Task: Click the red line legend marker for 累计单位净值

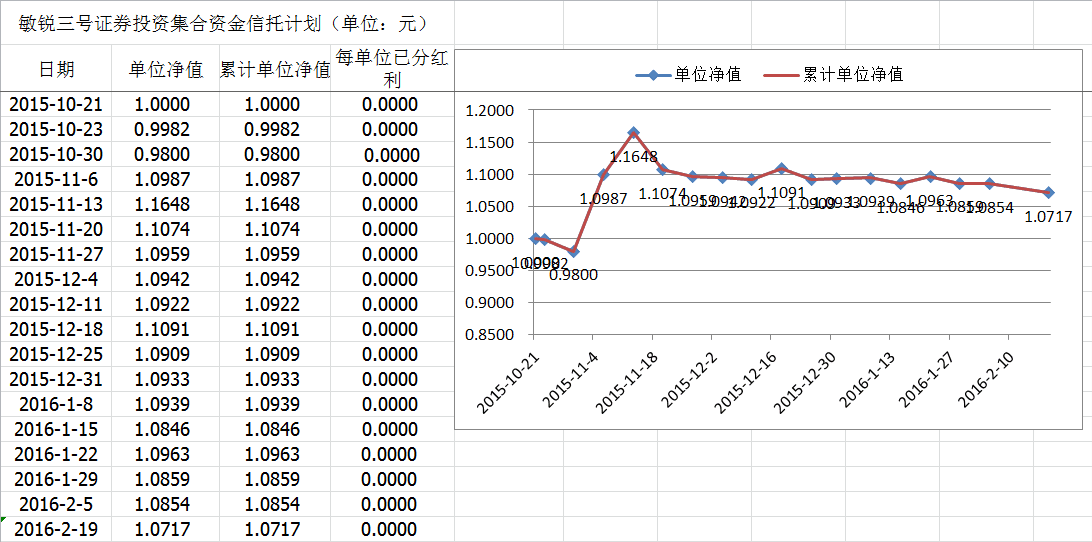Action: tap(781, 75)
